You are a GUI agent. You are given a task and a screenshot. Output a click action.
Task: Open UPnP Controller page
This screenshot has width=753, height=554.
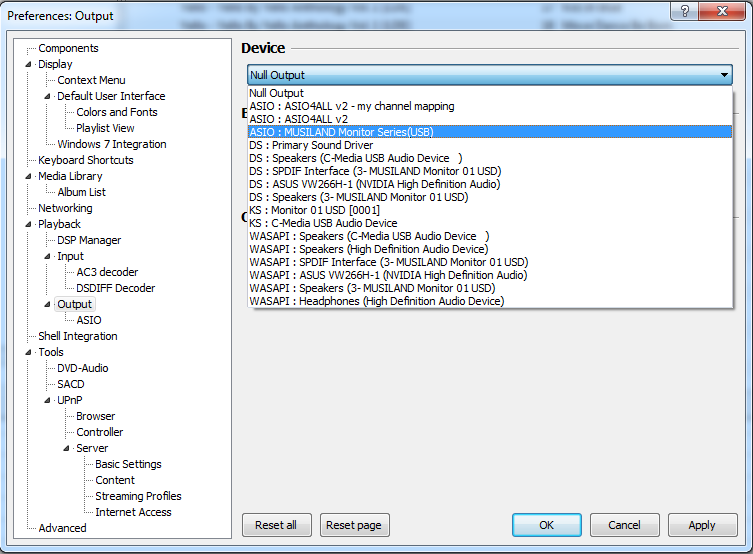click(x=99, y=432)
